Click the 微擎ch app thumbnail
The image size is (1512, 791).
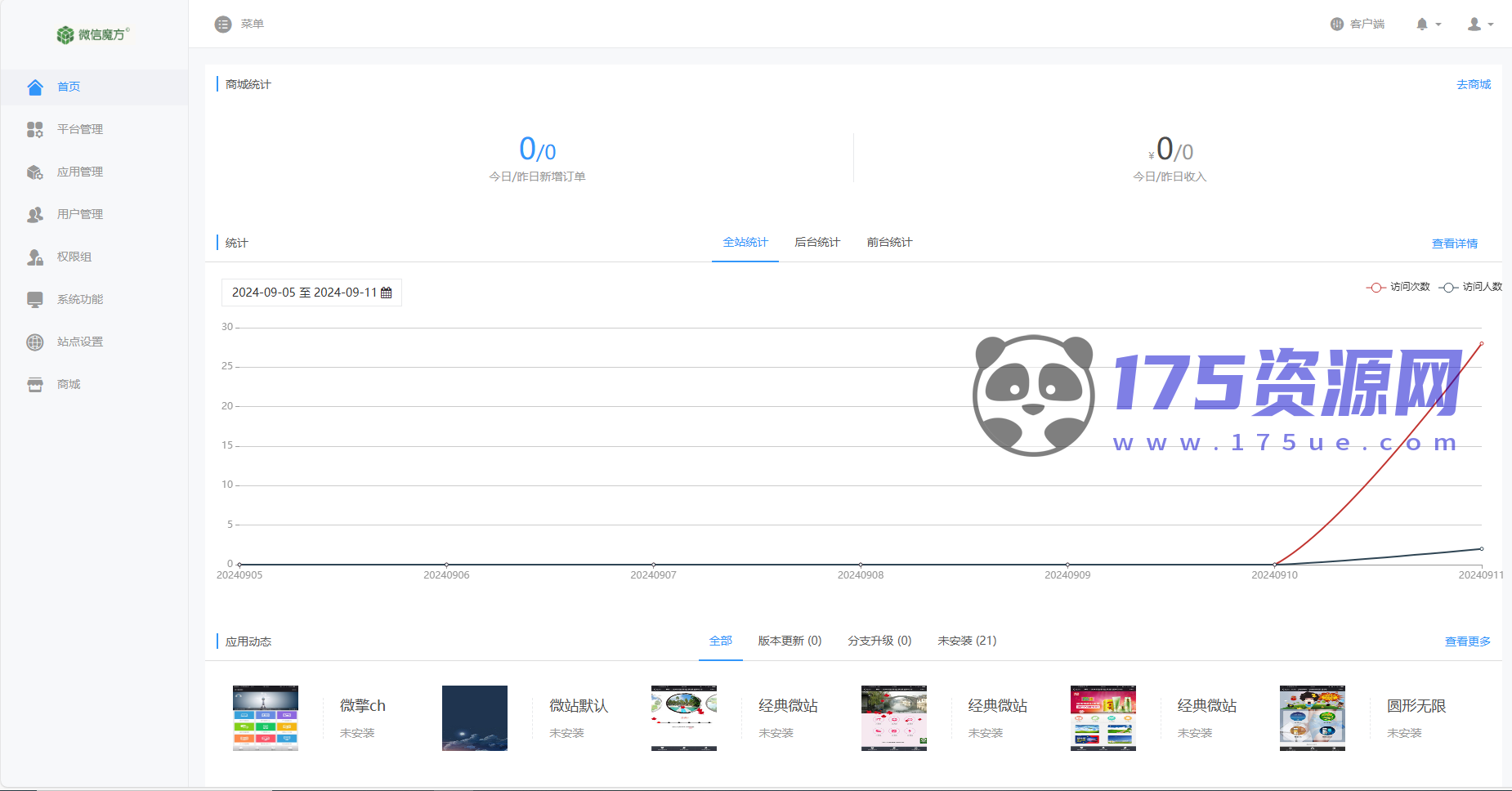(x=266, y=718)
